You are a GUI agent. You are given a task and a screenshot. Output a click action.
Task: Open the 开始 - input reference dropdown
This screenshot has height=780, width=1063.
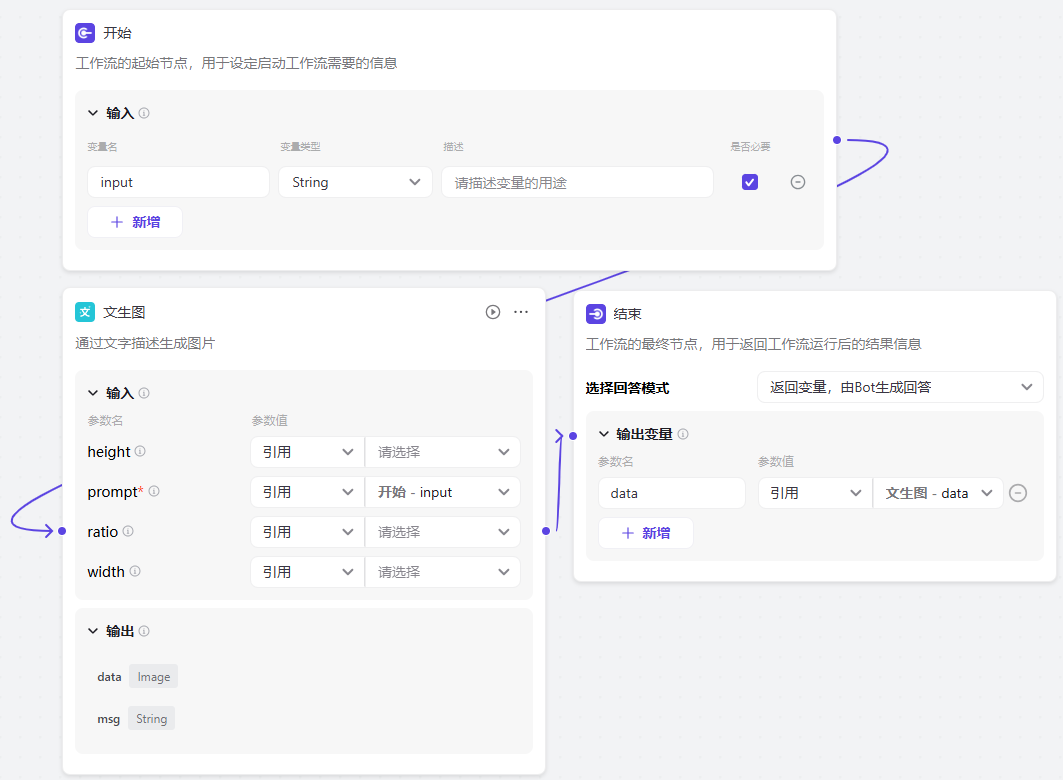(x=442, y=491)
